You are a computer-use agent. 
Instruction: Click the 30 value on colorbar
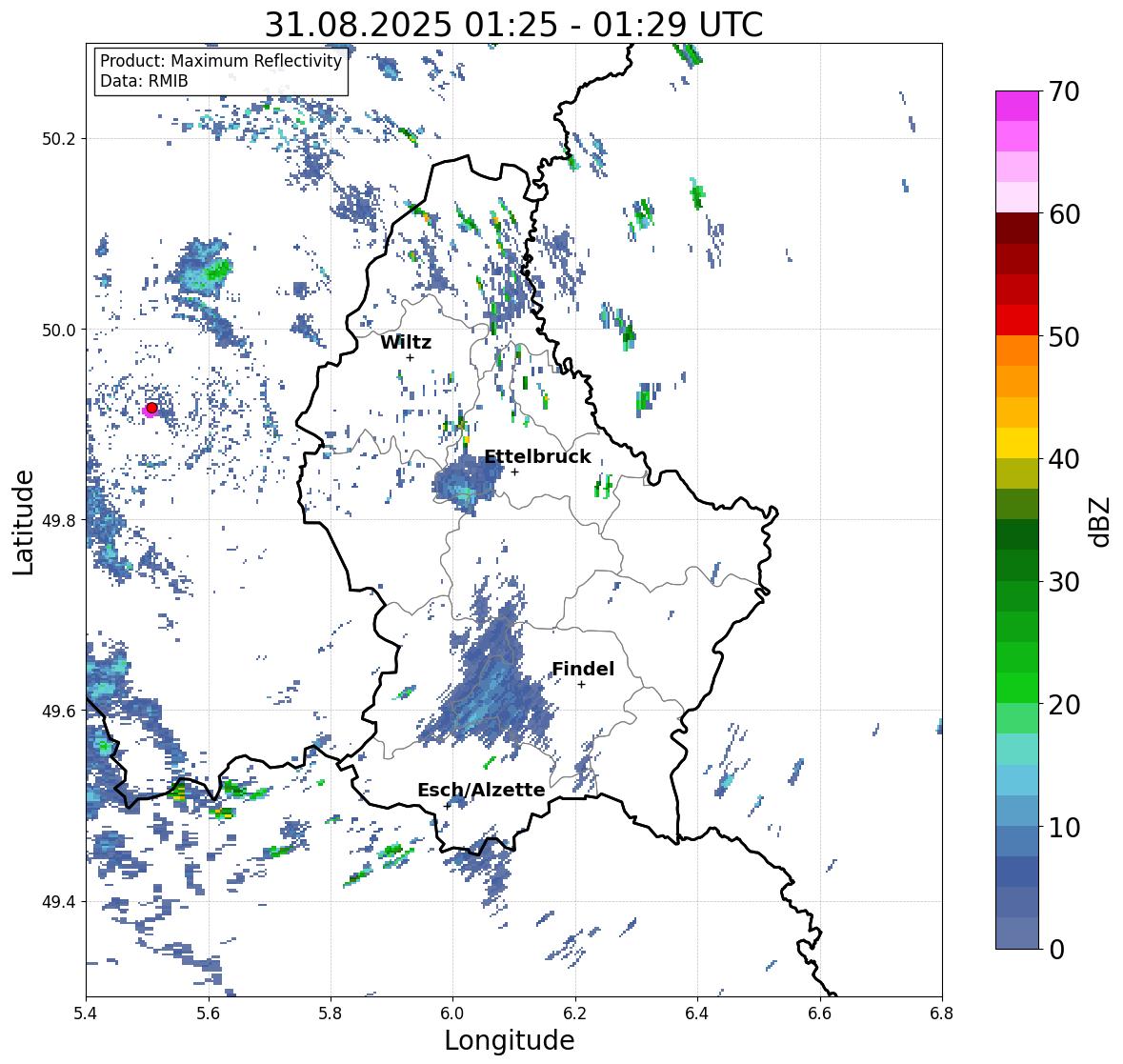coord(1064,581)
